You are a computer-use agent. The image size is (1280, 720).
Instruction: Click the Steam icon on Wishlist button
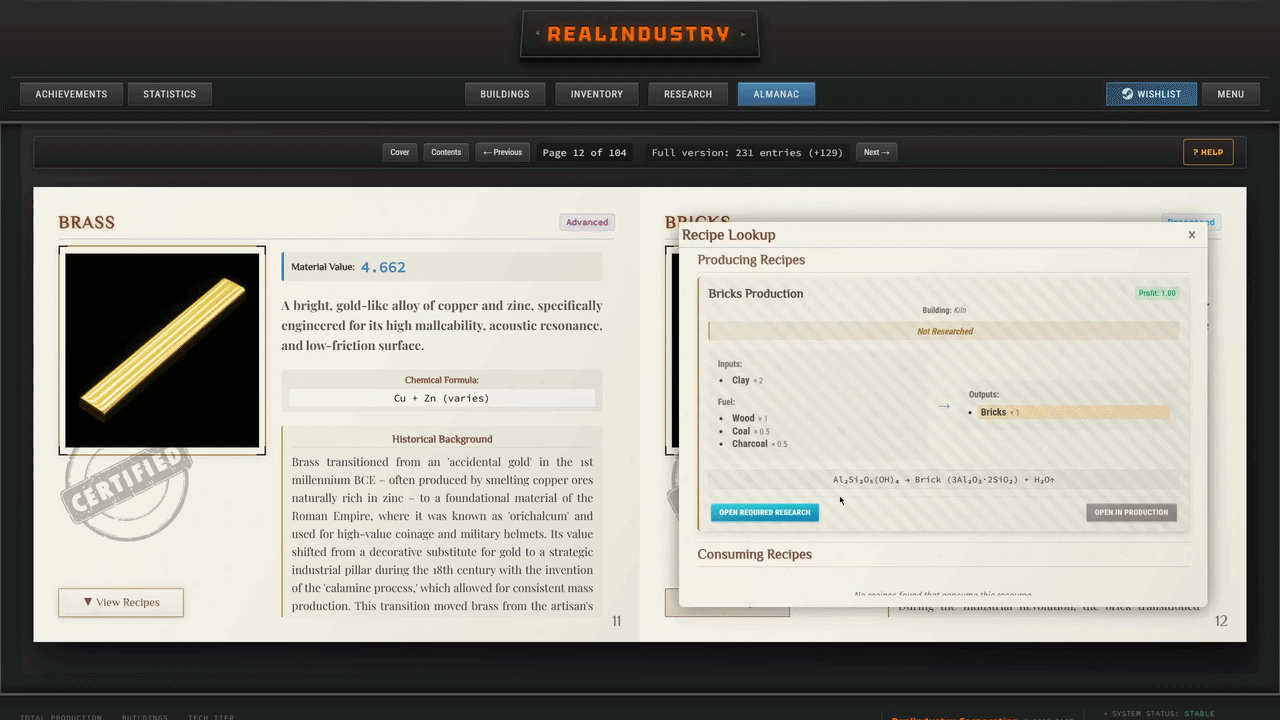1127,94
